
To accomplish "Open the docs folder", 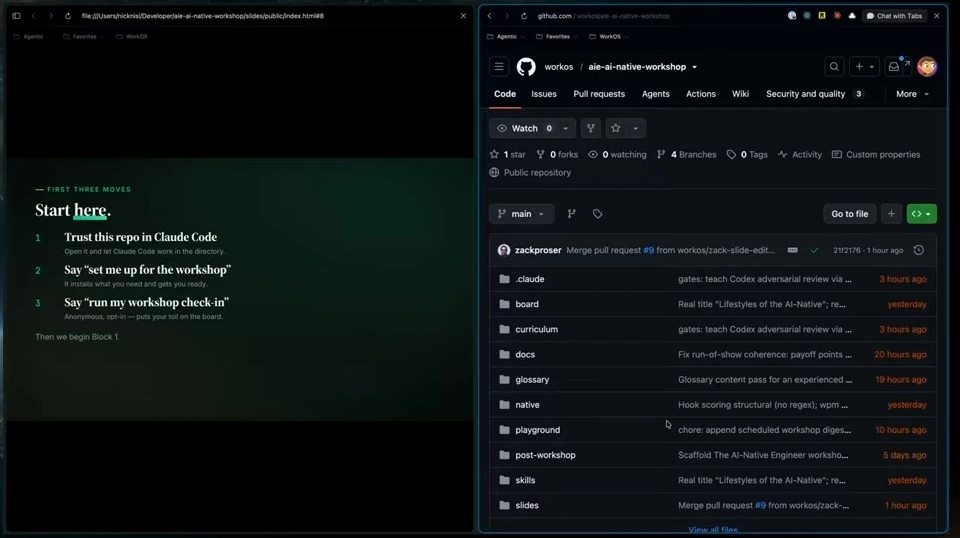I will (x=525, y=354).
